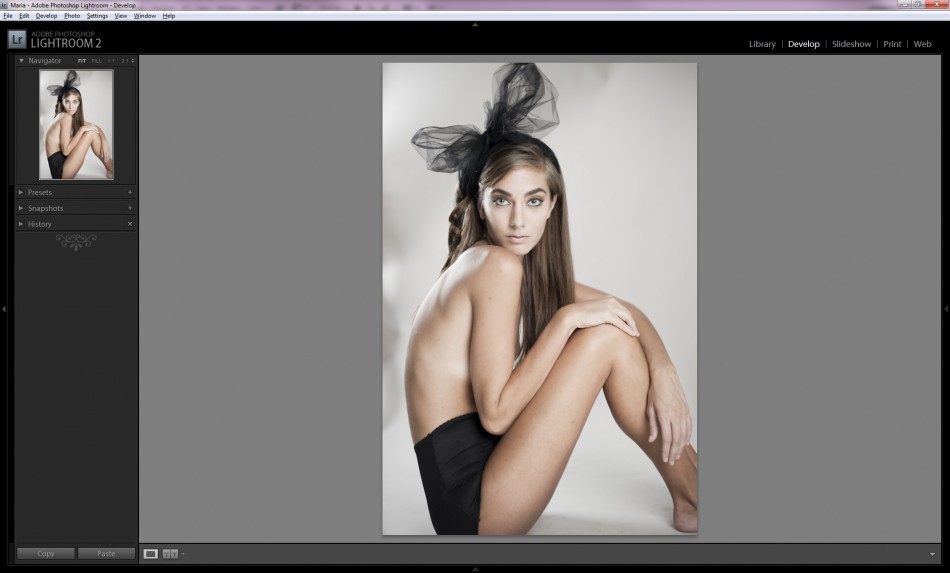Click the Navigator preview thumbnail
Viewport: 950px width, 573px height.
(76, 124)
